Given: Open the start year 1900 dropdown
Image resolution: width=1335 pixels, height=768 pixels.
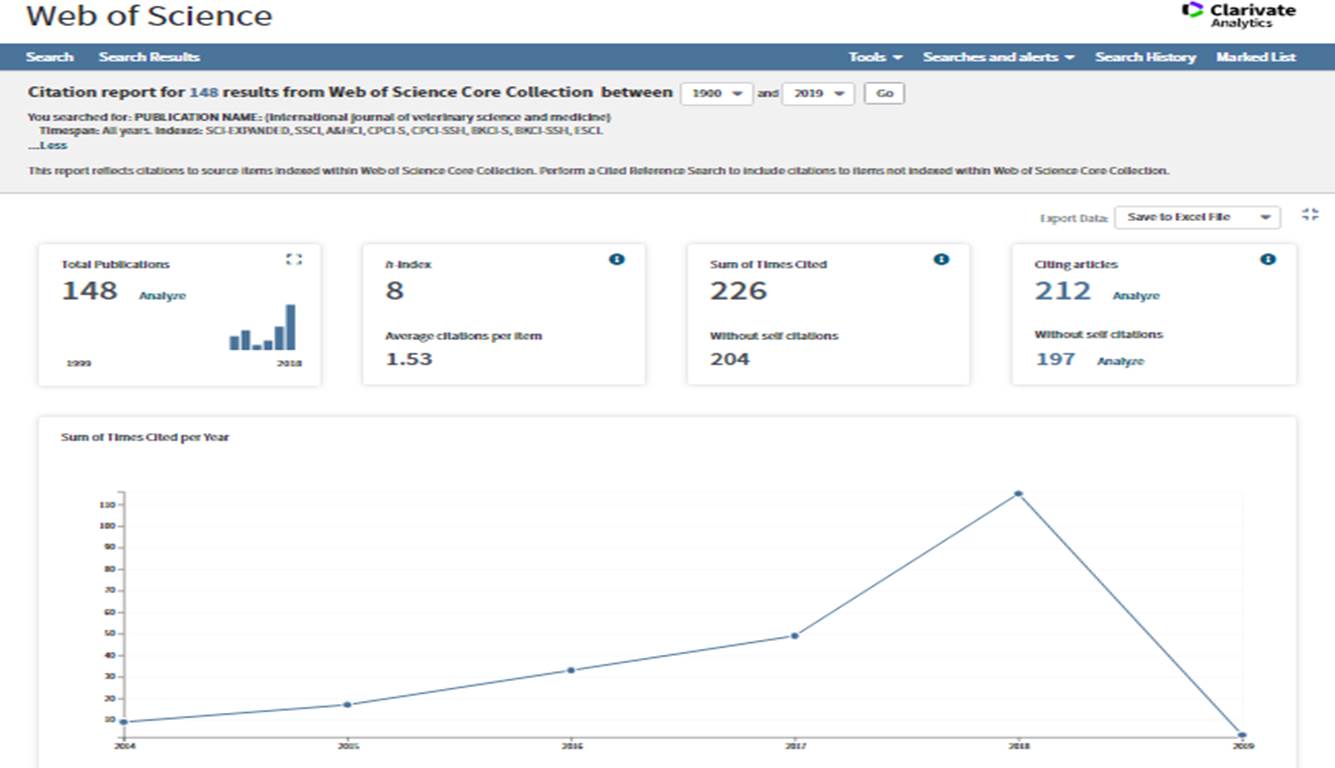Looking at the screenshot, I should coord(716,93).
